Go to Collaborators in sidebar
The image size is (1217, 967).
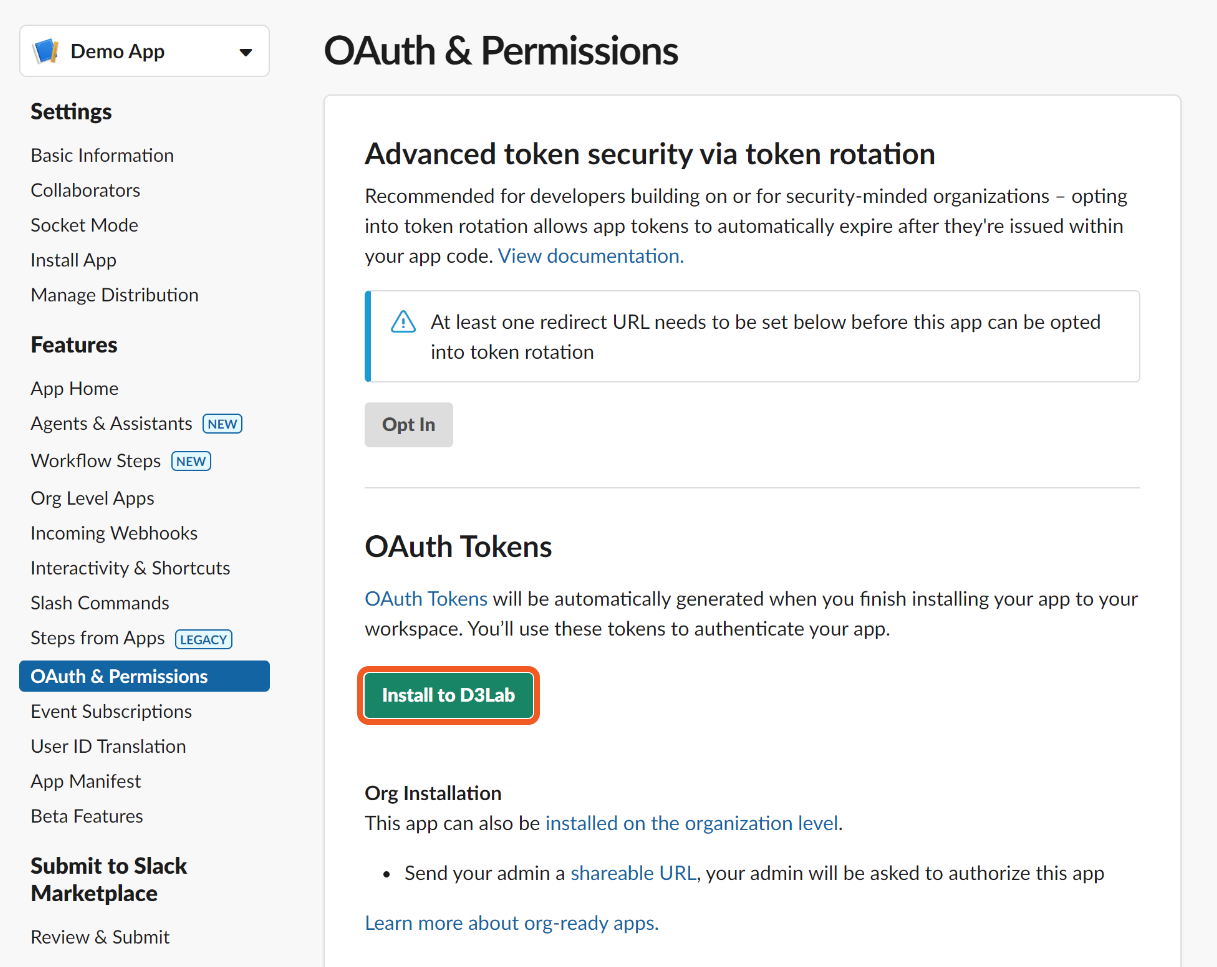pyautogui.click(x=85, y=190)
